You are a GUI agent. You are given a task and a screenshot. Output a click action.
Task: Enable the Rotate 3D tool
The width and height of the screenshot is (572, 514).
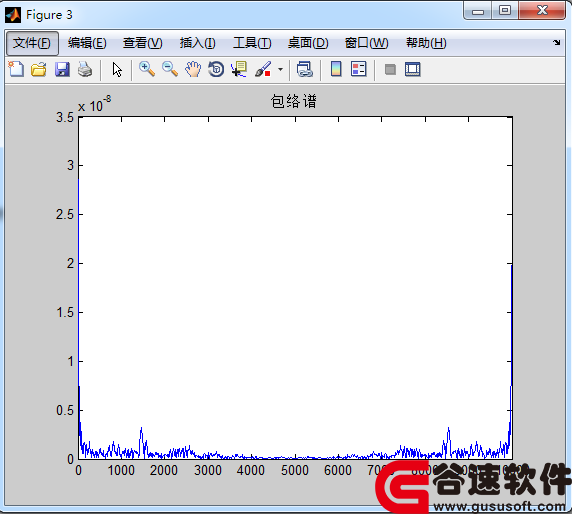tap(216, 69)
